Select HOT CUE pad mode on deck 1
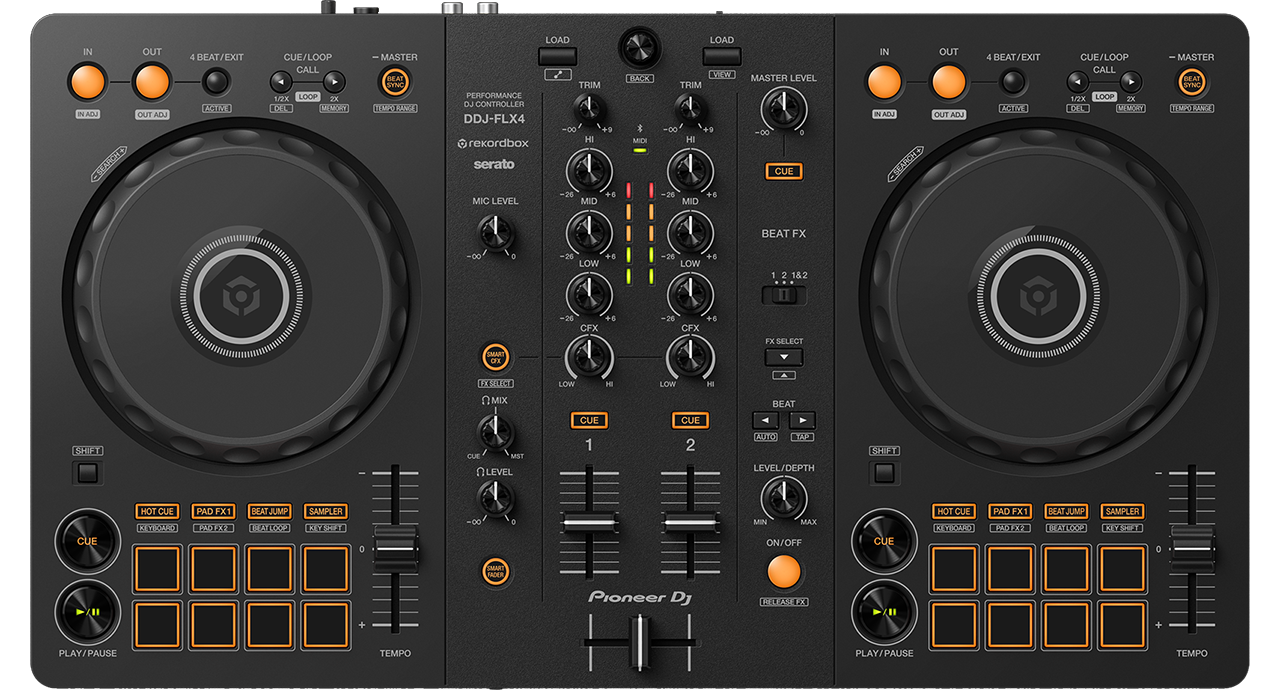 (x=157, y=511)
